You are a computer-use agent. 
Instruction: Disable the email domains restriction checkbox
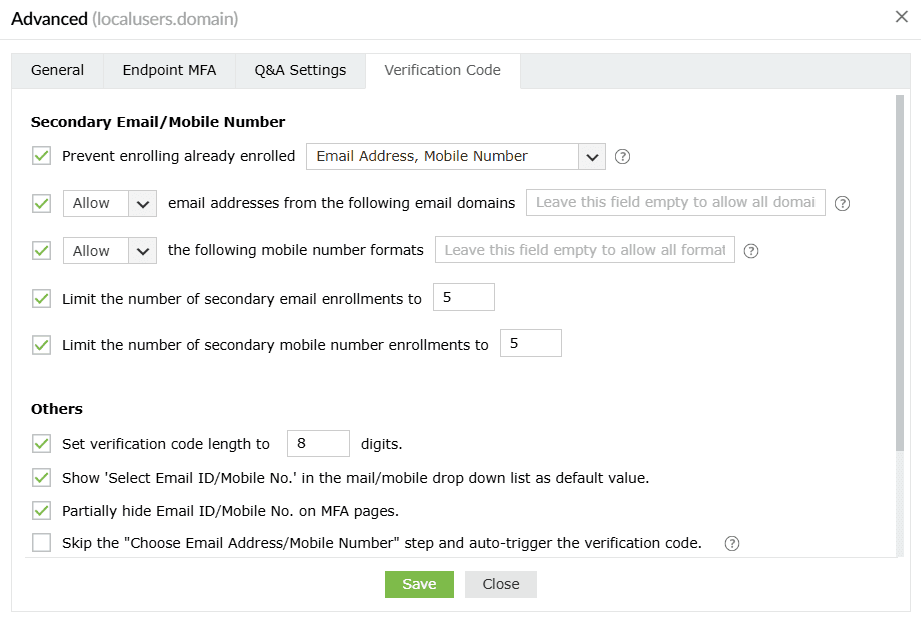[x=41, y=203]
